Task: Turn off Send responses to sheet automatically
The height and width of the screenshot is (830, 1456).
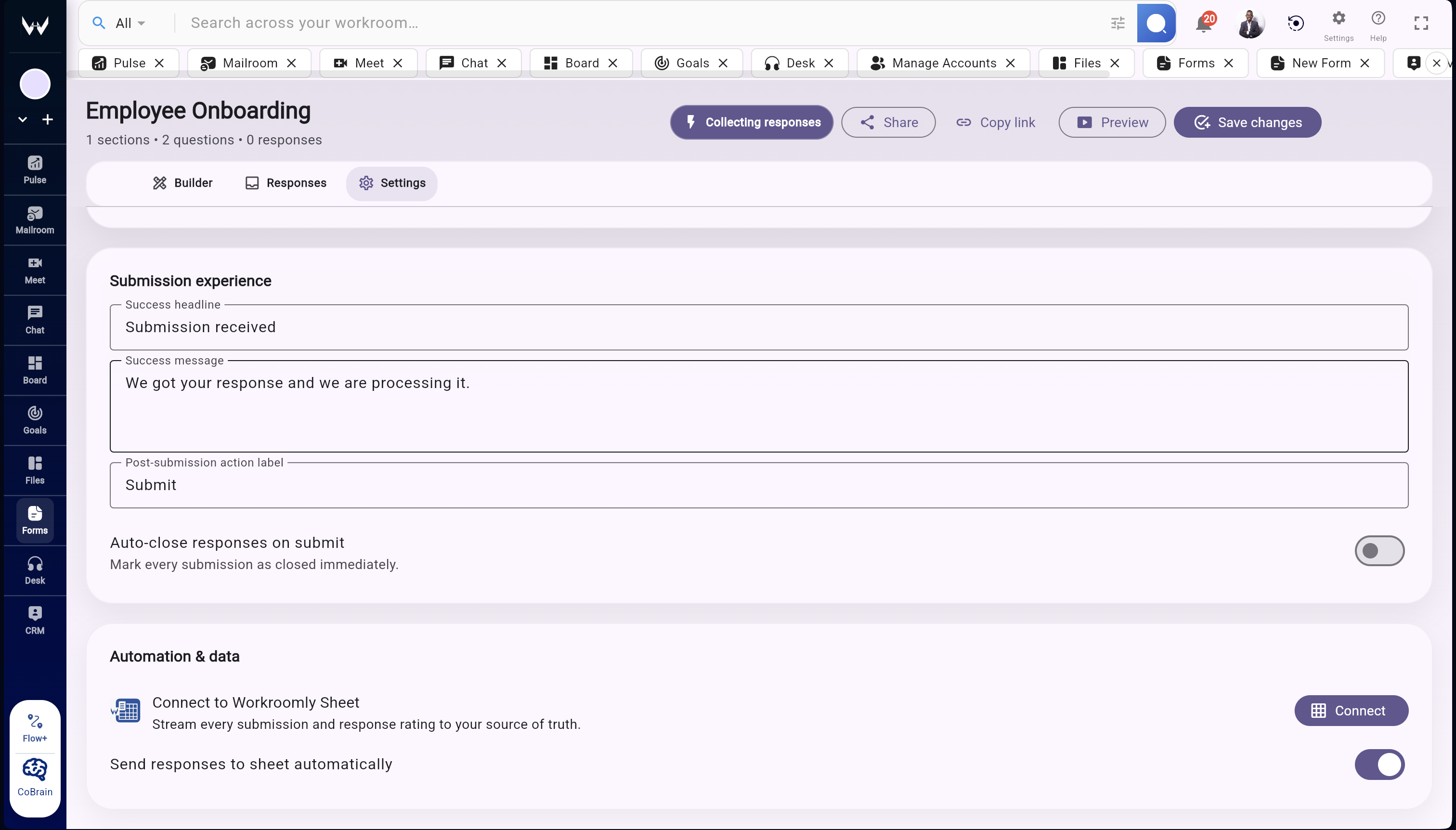Action: coord(1379,764)
